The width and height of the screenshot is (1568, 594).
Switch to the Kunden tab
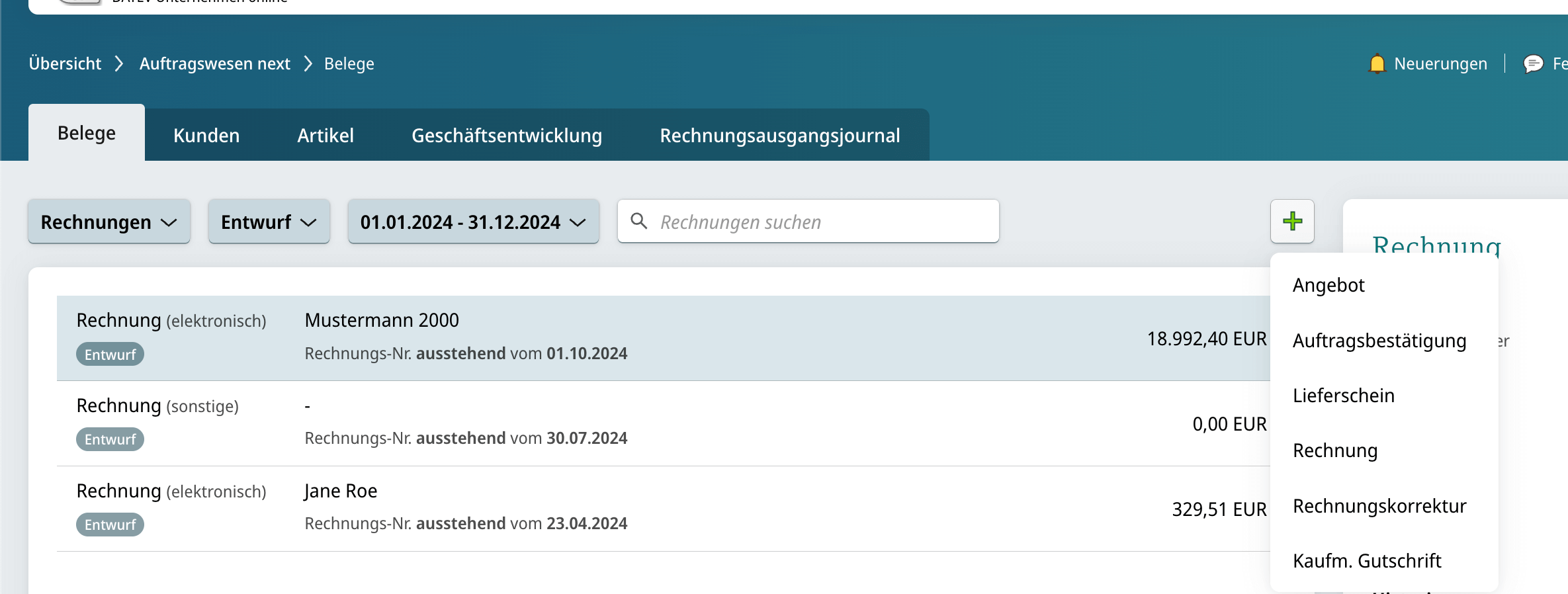[206, 136]
